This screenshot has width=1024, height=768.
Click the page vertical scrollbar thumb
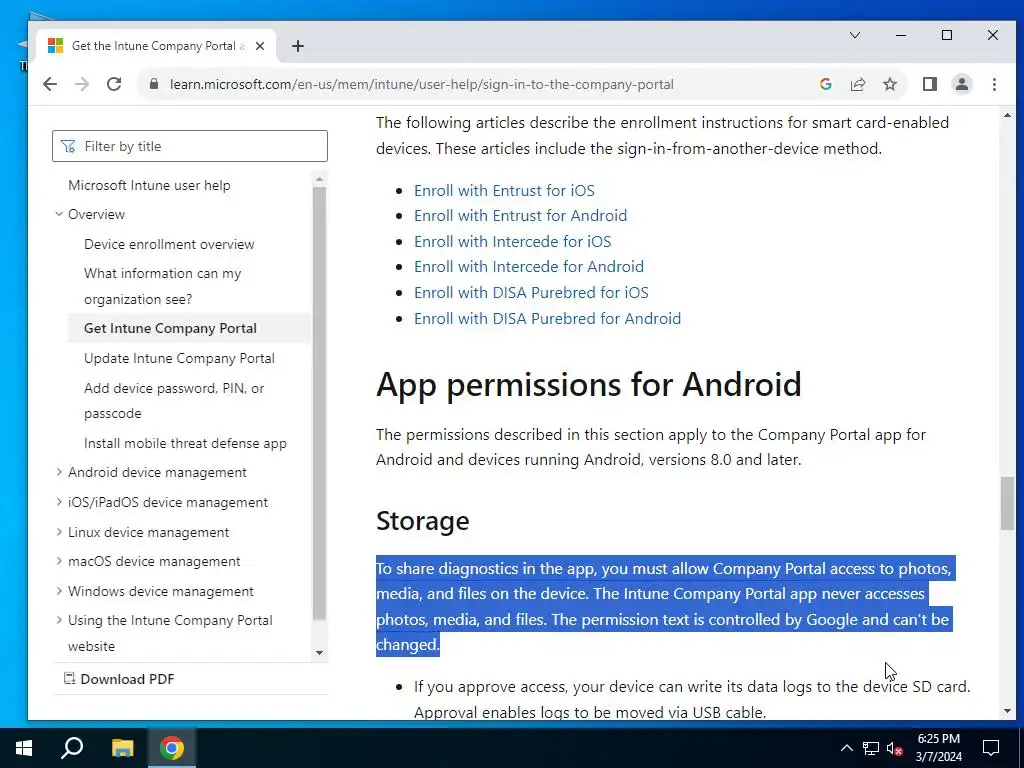(1007, 504)
